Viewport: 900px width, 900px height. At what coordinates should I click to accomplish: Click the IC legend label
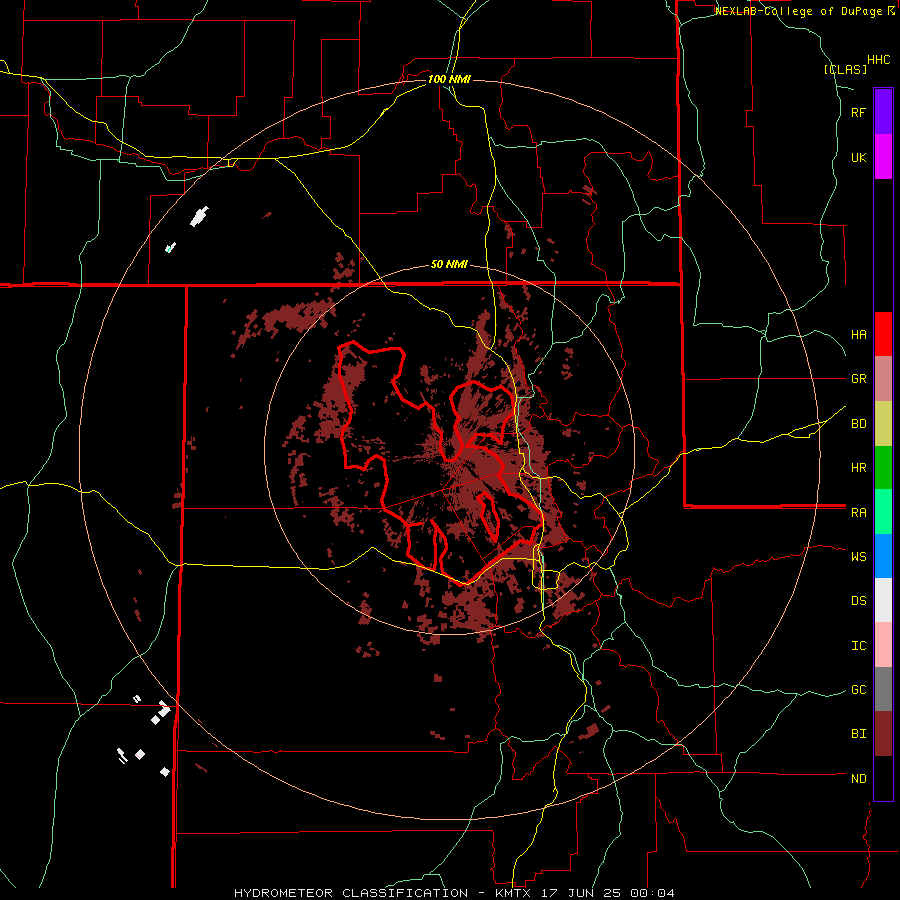click(859, 646)
